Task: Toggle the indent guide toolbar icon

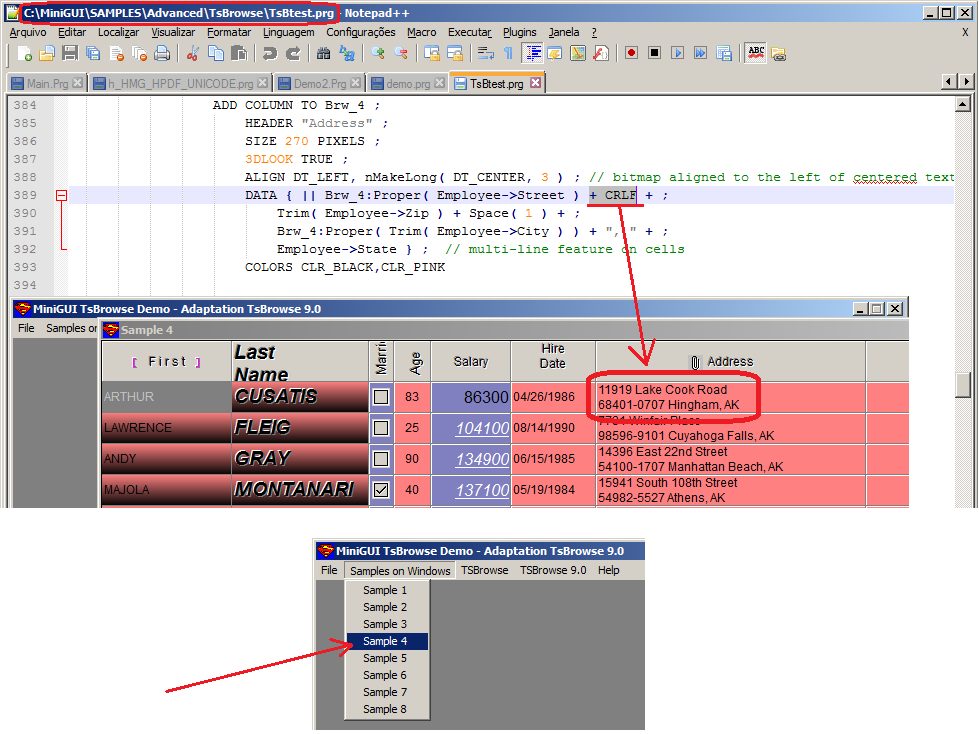Action: pyautogui.click(x=533, y=54)
